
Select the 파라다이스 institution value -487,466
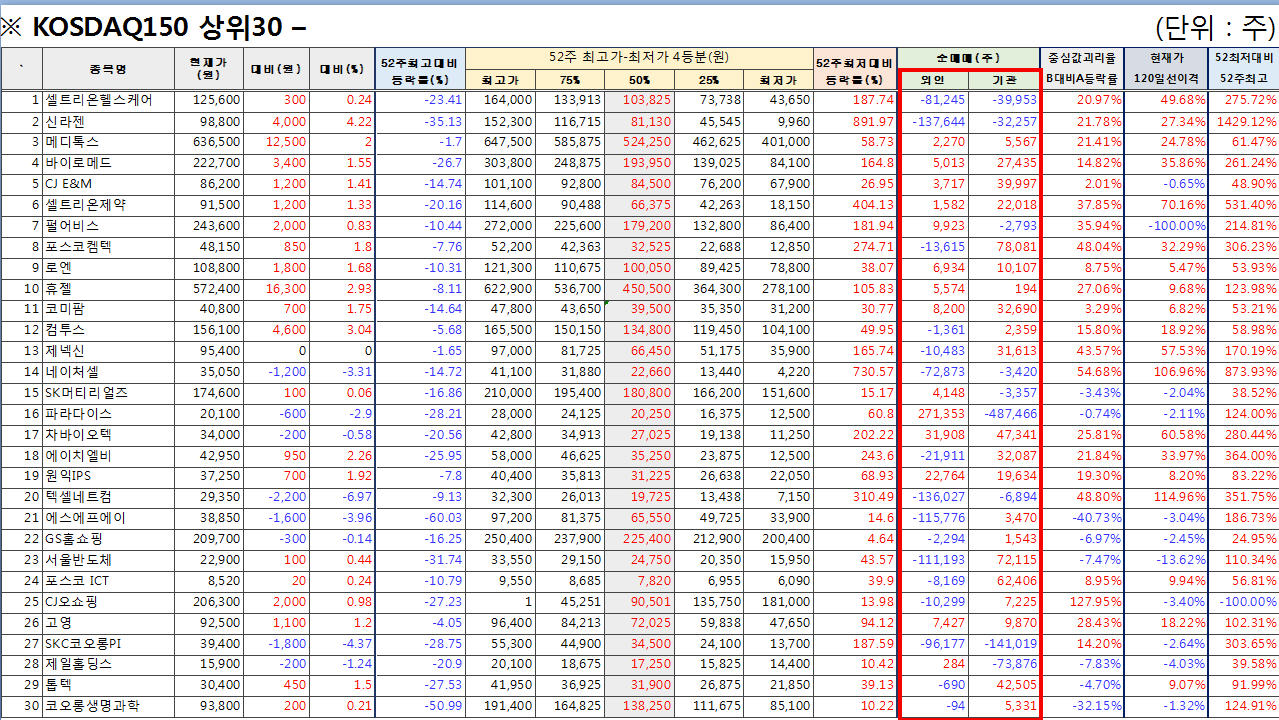(x=1005, y=413)
